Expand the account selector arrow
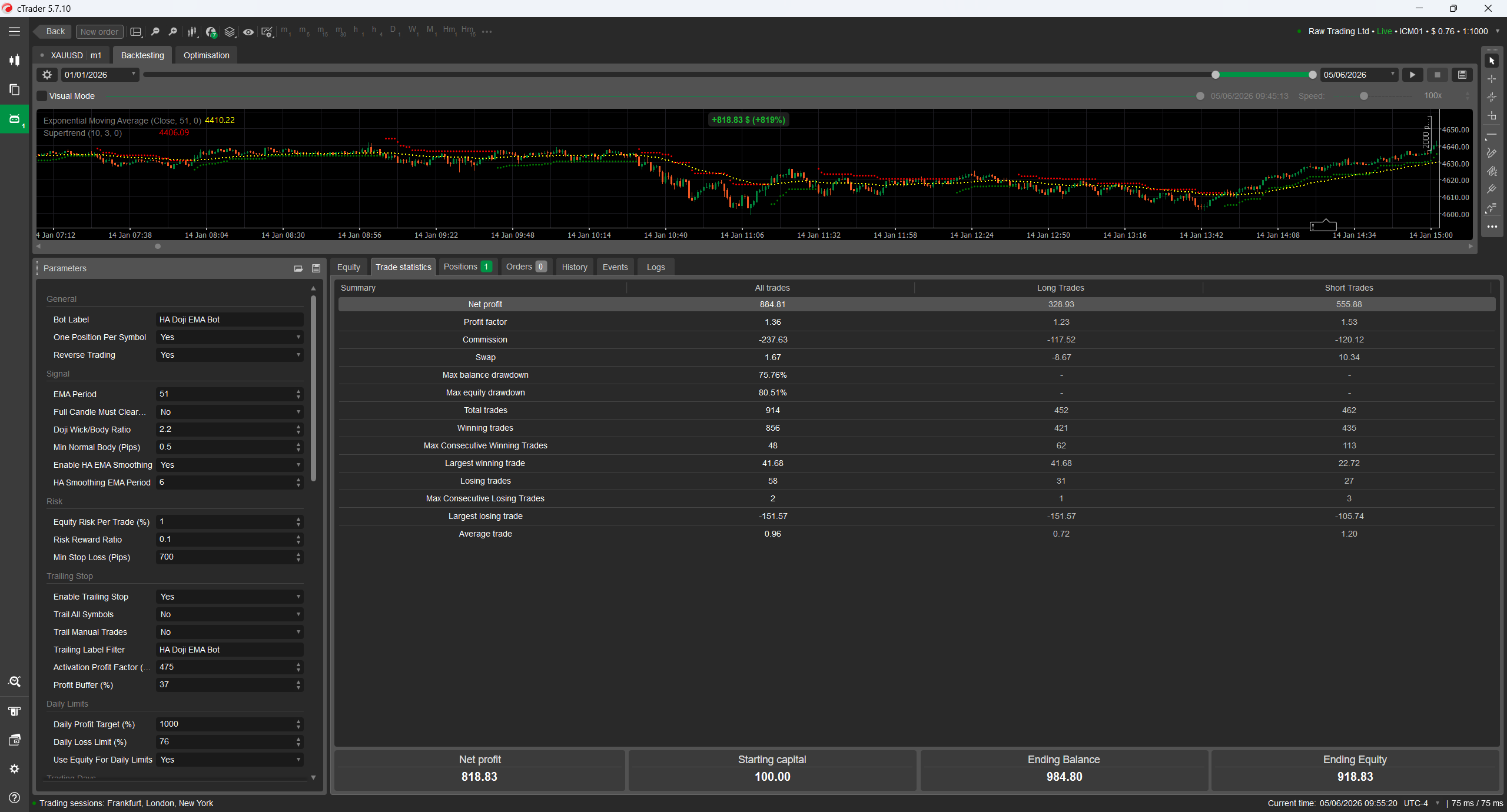Image resolution: width=1507 pixels, height=812 pixels. click(1498, 31)
